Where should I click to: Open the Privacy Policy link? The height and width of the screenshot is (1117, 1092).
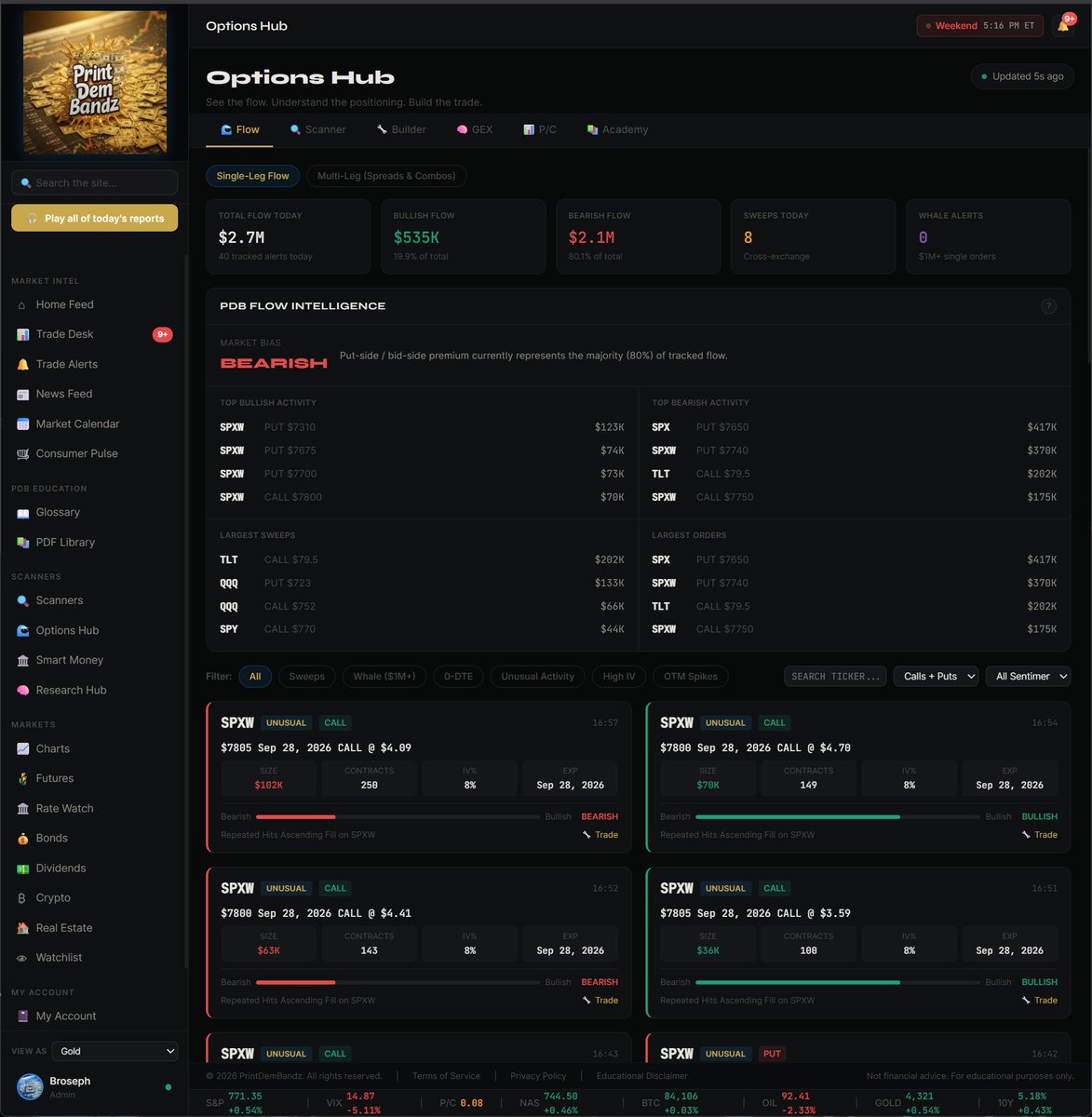pyautogui.click(x=538, y=1076)
